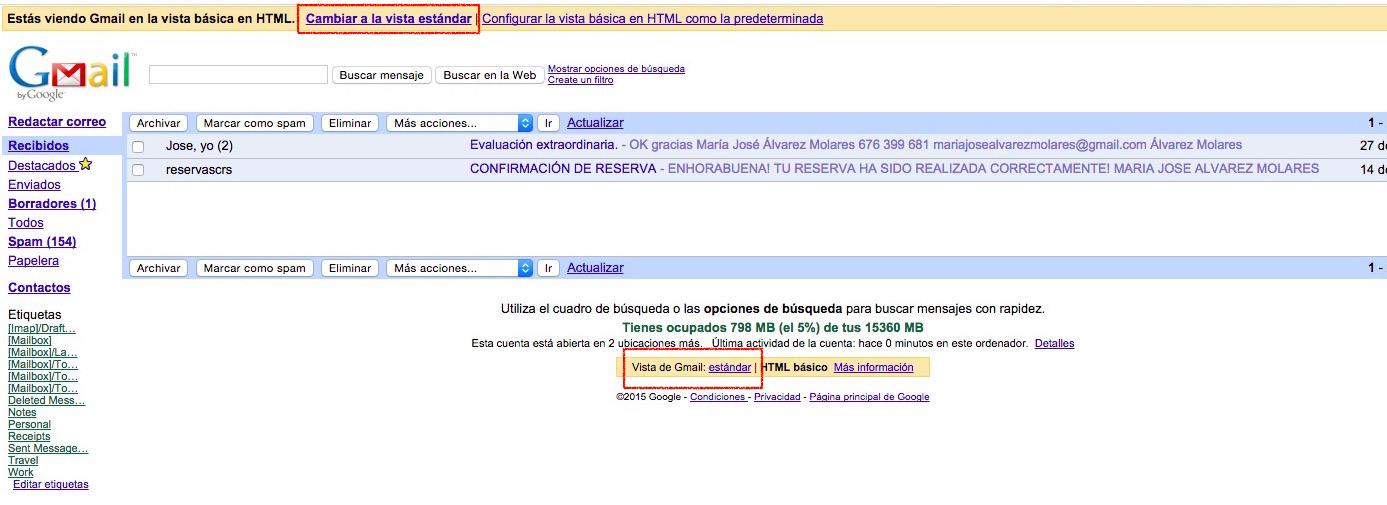The width and height of the screenshot is (1387, 505).
Task: Click the top Marcar como spam button
Action: coord(254,123)
